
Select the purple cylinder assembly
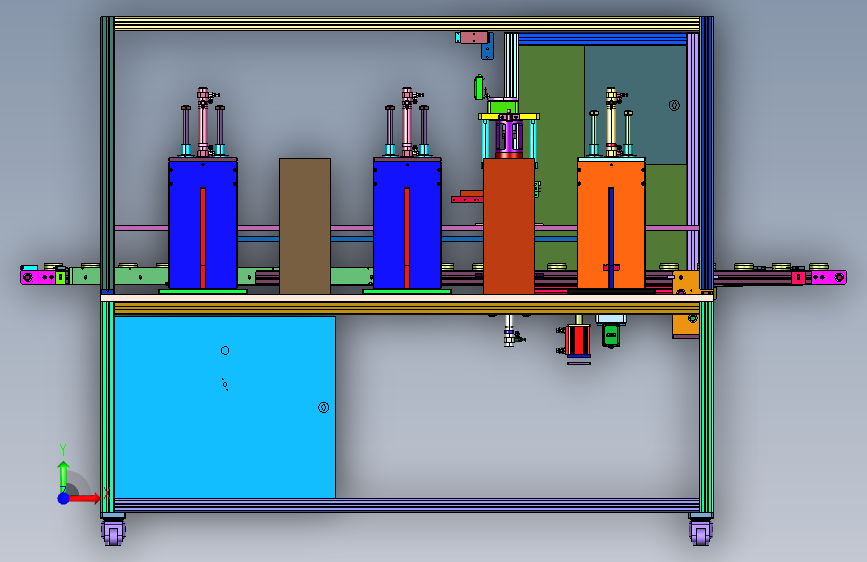pos(509,137)
